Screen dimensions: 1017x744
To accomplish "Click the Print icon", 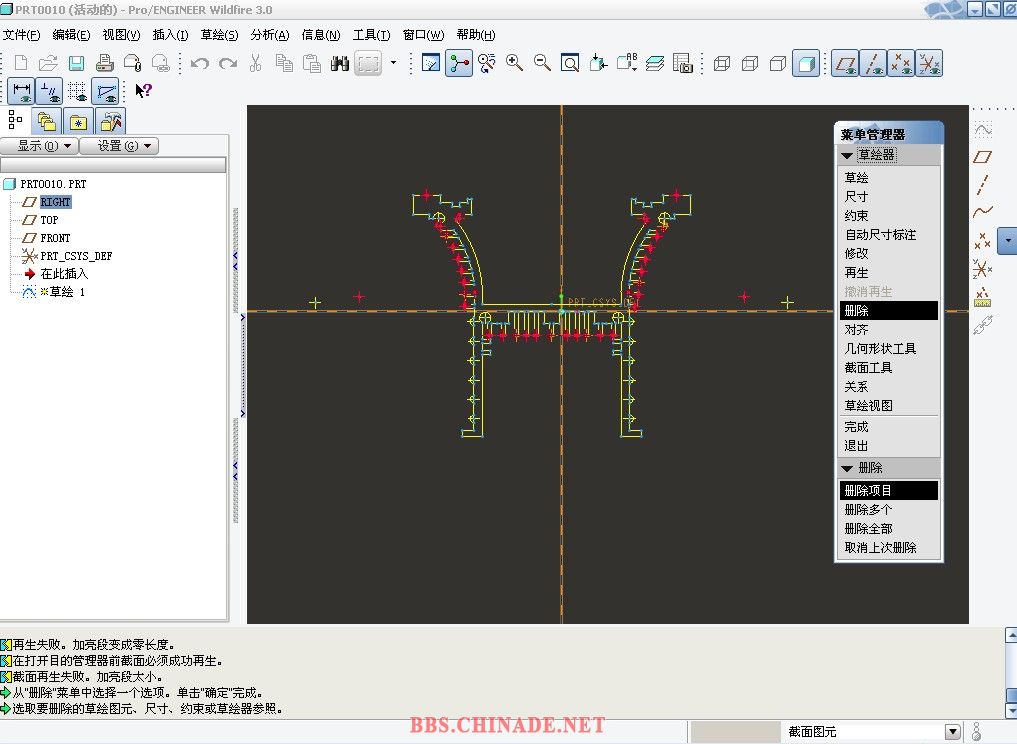I will tap(104, 63).
